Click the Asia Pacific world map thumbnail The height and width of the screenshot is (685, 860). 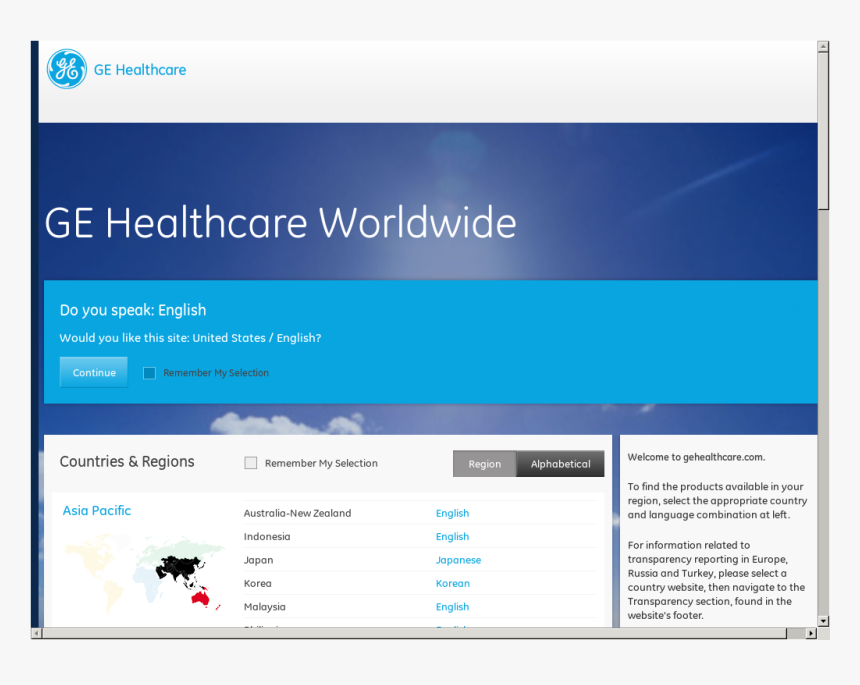coord(145,573)
